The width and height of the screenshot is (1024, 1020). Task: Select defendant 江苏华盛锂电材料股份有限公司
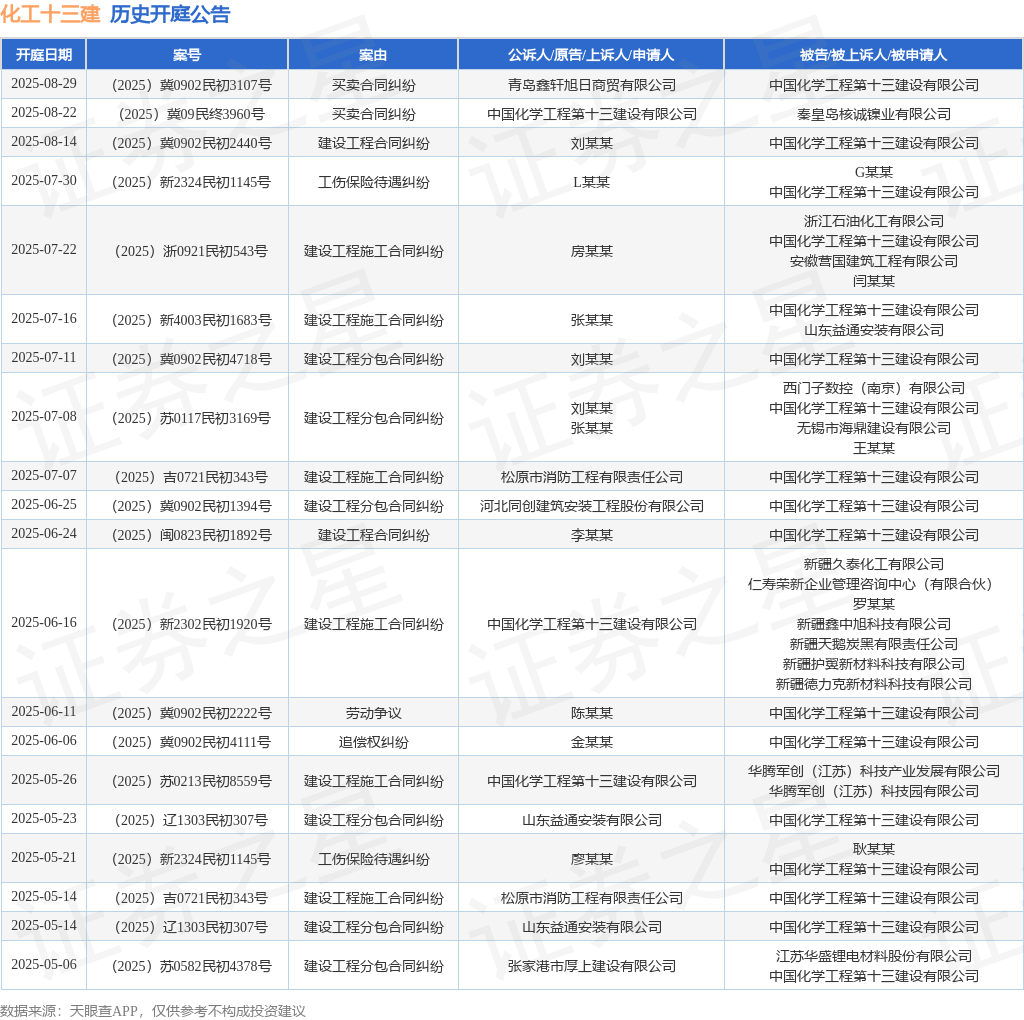(874, 957)
